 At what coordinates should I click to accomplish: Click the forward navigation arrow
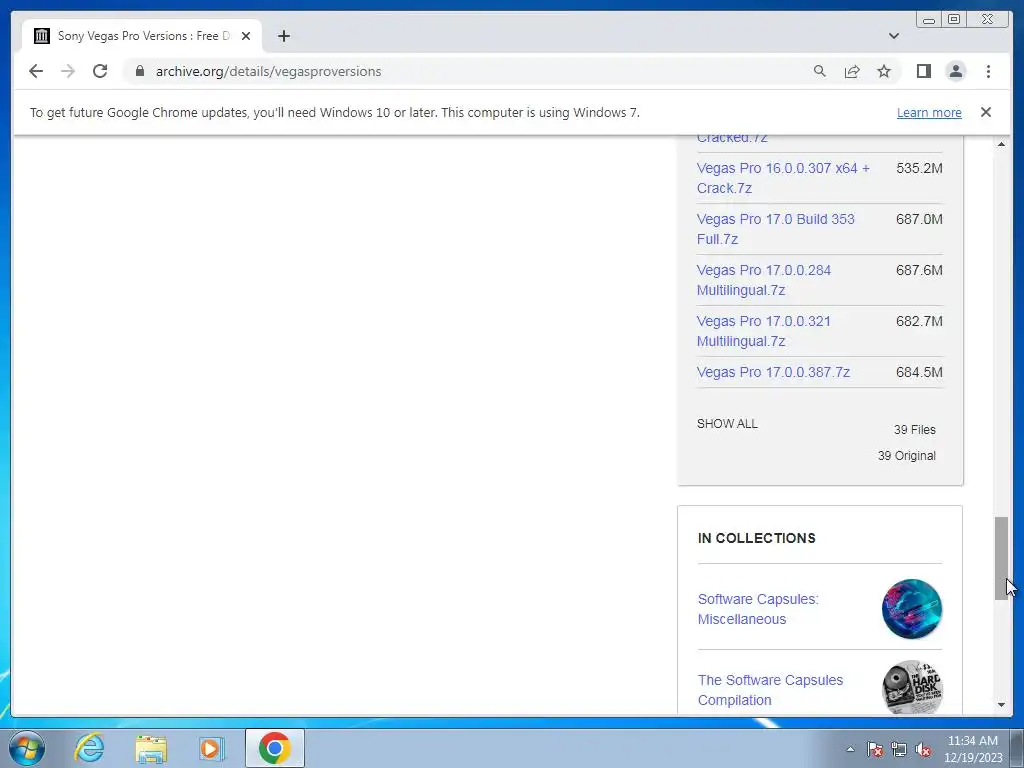coord(68,71)
